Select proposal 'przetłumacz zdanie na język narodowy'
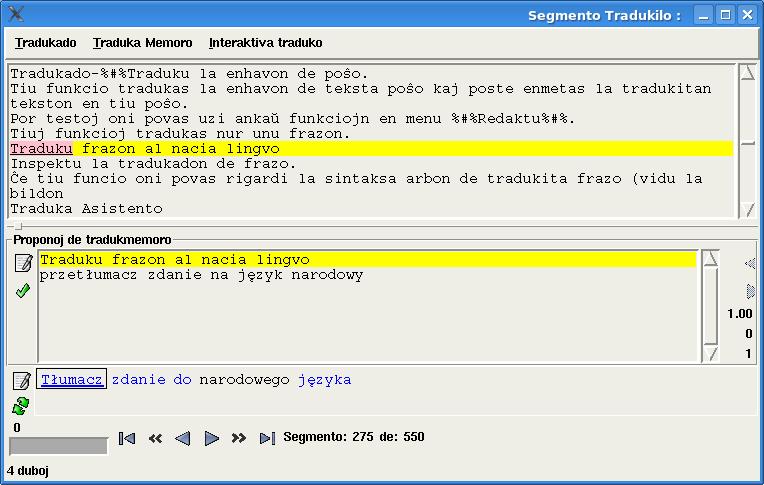Image resolution: width=764 pixels, height=485 pixels. click(201, 275)
